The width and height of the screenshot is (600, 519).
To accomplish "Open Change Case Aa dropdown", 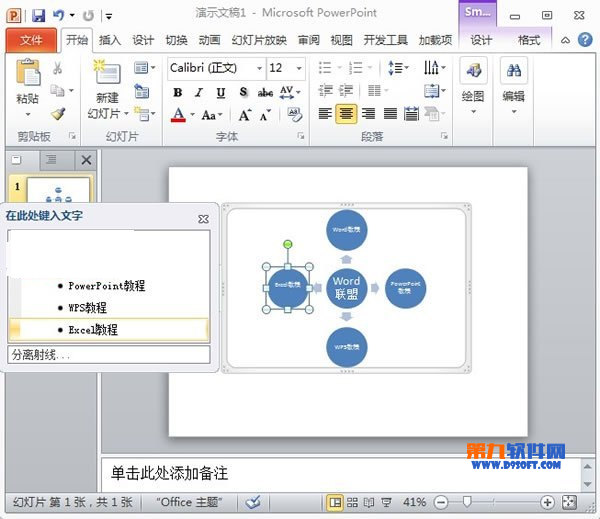I will [x=212, y=115].
